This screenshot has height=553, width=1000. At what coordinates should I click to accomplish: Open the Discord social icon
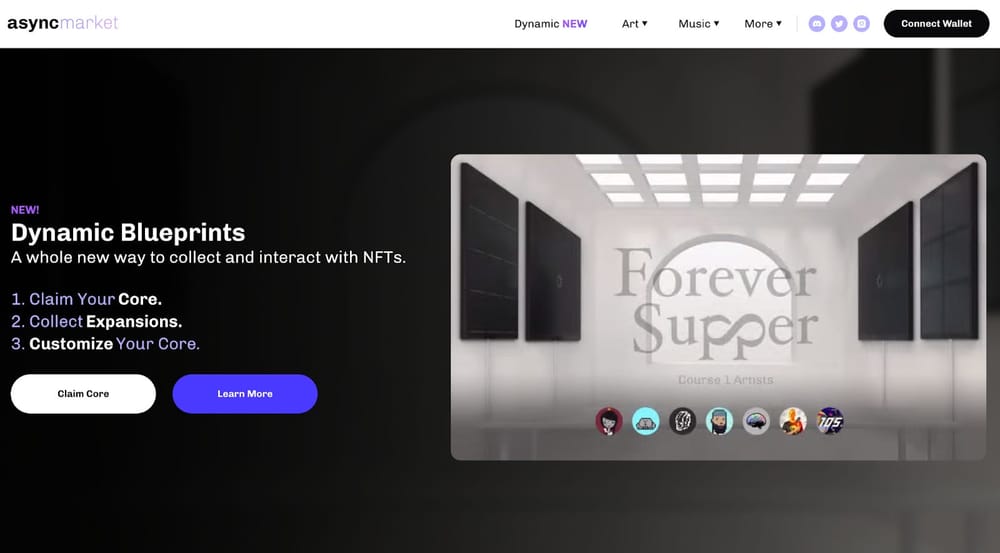click(x=817, y=24)
